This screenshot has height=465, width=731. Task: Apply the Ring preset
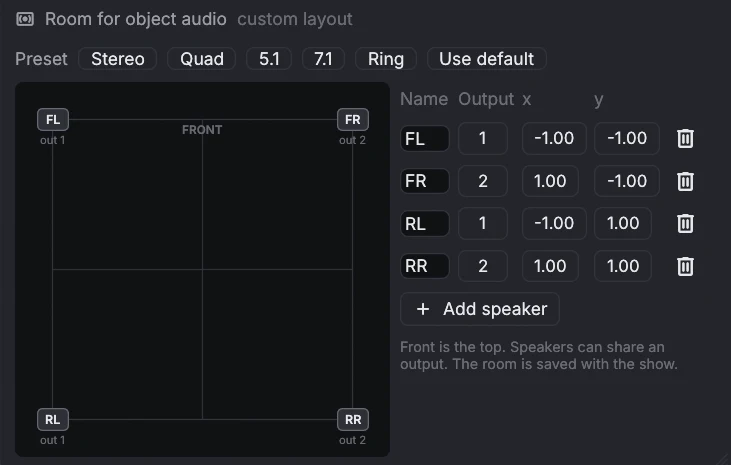[386, 59]
